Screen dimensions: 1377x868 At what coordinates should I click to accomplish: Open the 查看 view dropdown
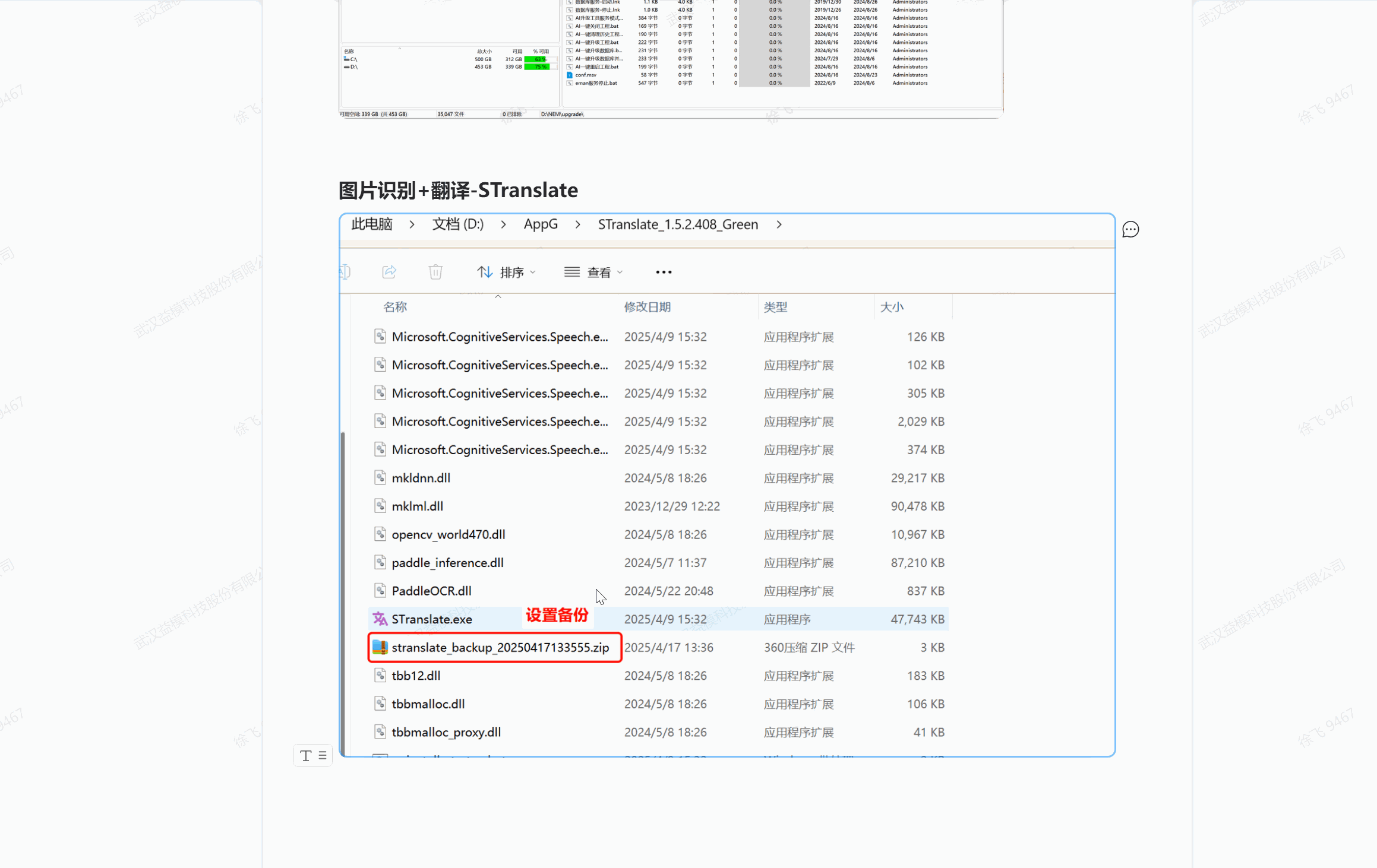593,272
